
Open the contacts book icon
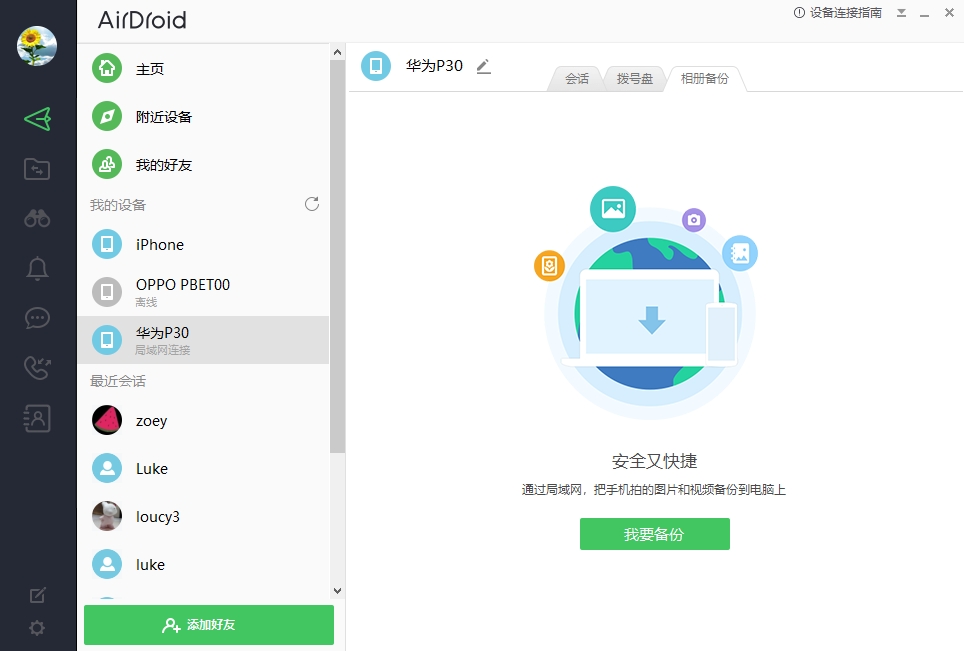click(x=37, y=419)
